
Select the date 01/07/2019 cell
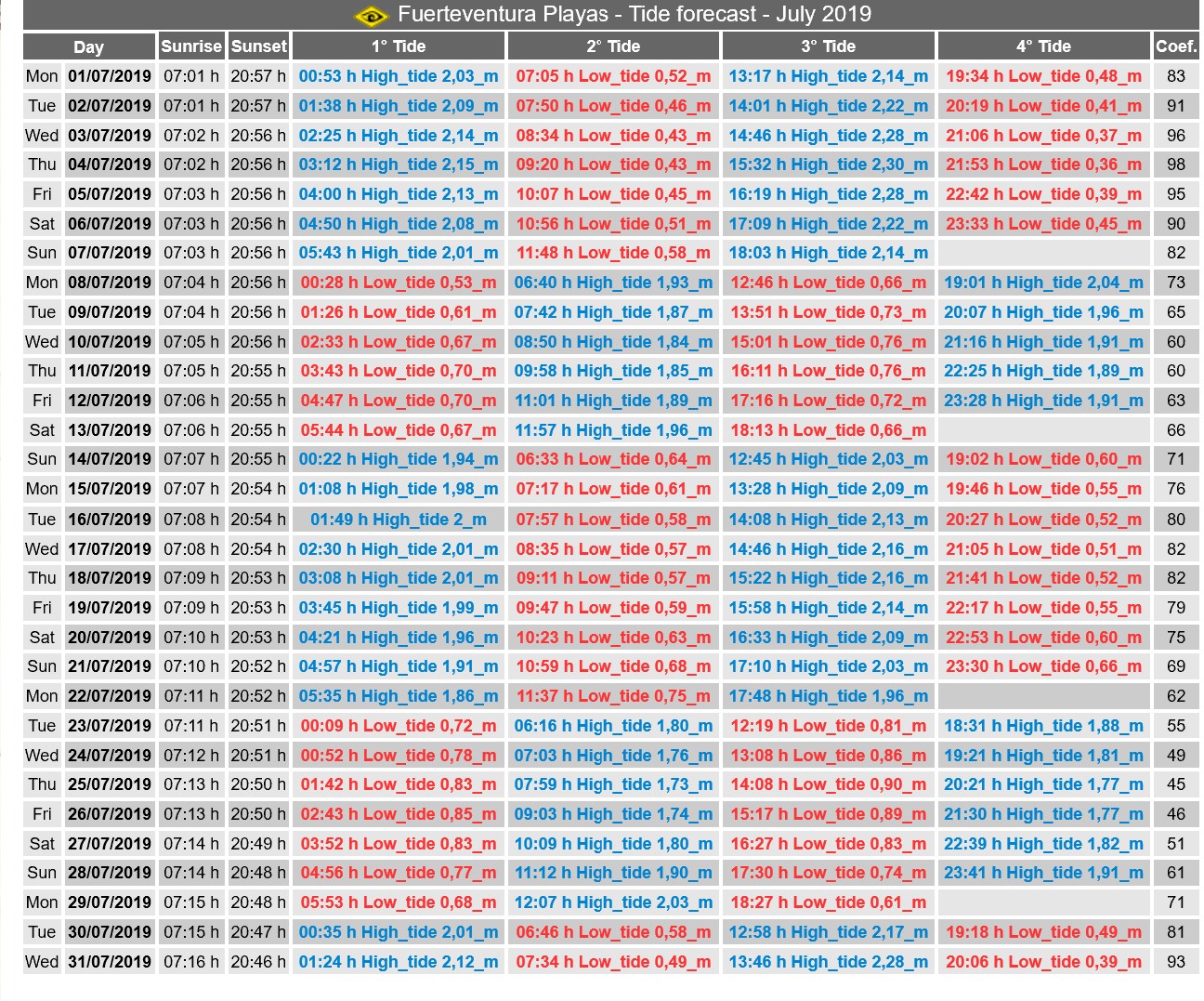point(110,76)
